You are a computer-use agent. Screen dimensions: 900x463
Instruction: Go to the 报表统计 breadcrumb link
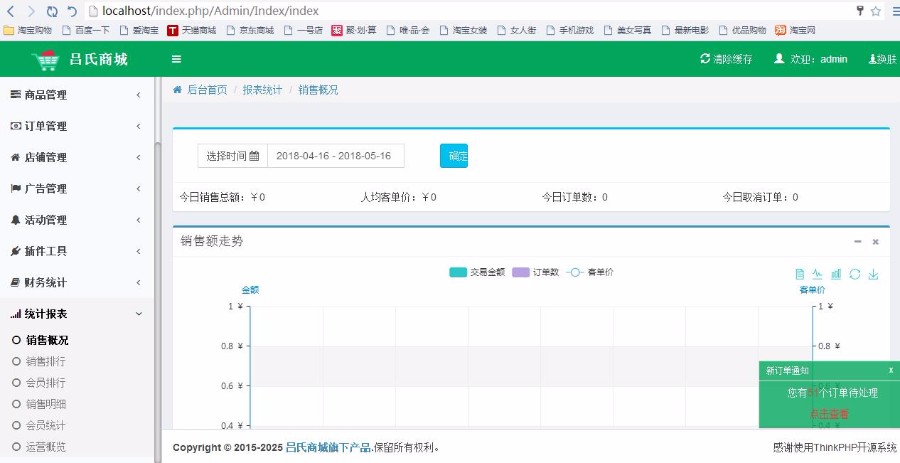coord(262,90)
